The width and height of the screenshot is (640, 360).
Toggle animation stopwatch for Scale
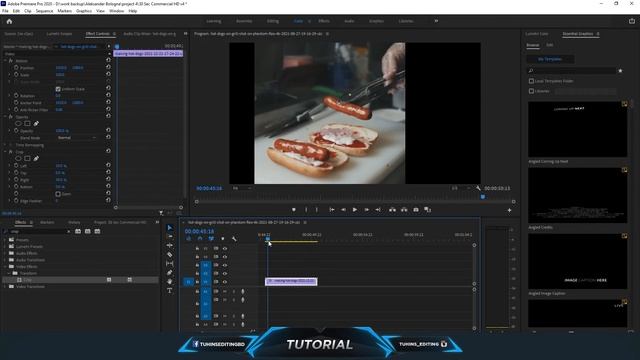tap(16, 75)
